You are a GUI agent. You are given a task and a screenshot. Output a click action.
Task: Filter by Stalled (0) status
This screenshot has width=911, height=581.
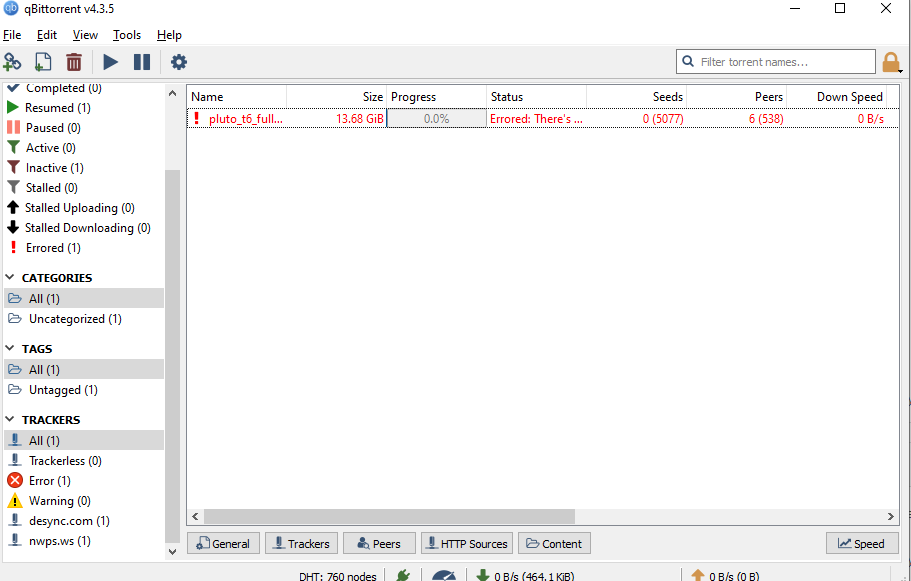click(42, 188)
